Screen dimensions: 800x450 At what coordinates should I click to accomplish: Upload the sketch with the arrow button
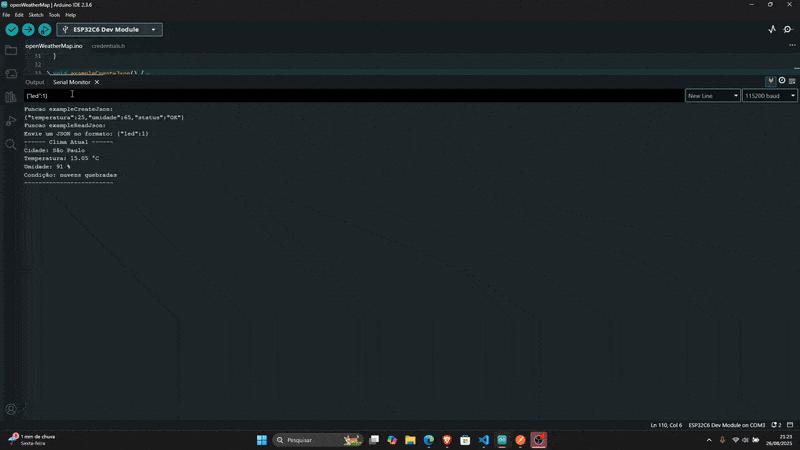pos(28,30)
